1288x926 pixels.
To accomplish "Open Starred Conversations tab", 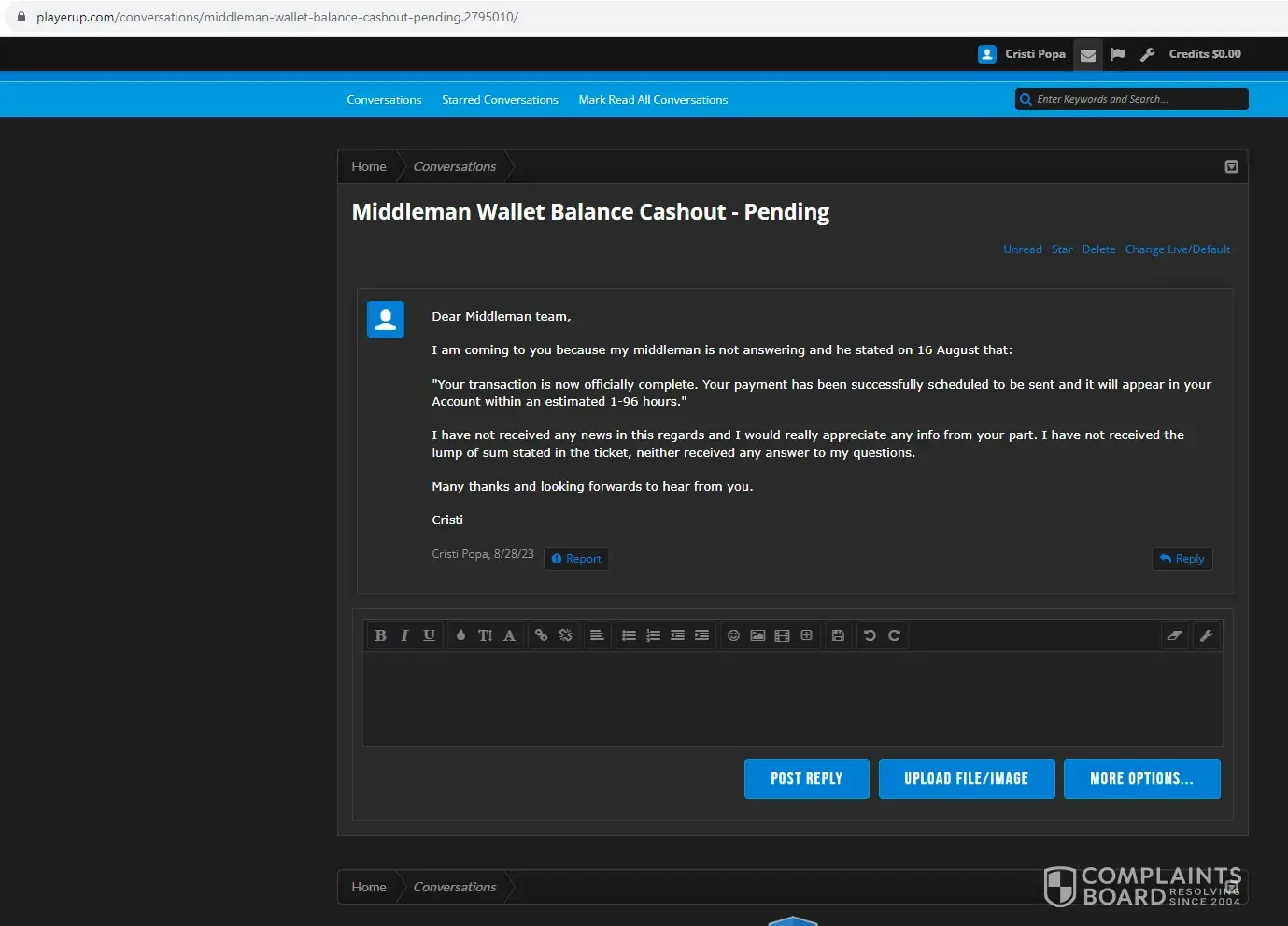I will click(x=500, y=100).
